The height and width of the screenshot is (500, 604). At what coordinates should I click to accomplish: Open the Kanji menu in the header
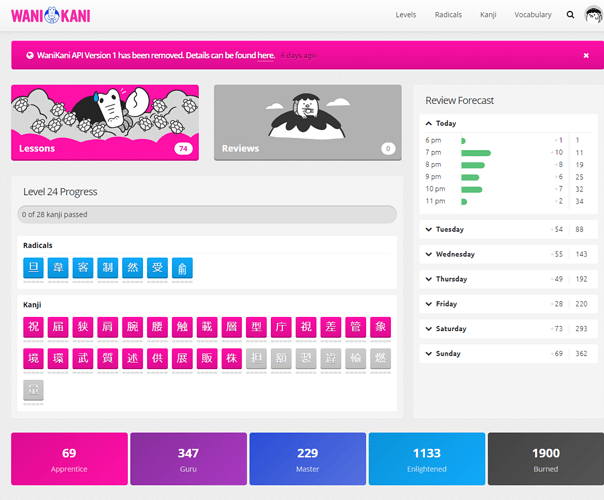click(x=488, y=15)
